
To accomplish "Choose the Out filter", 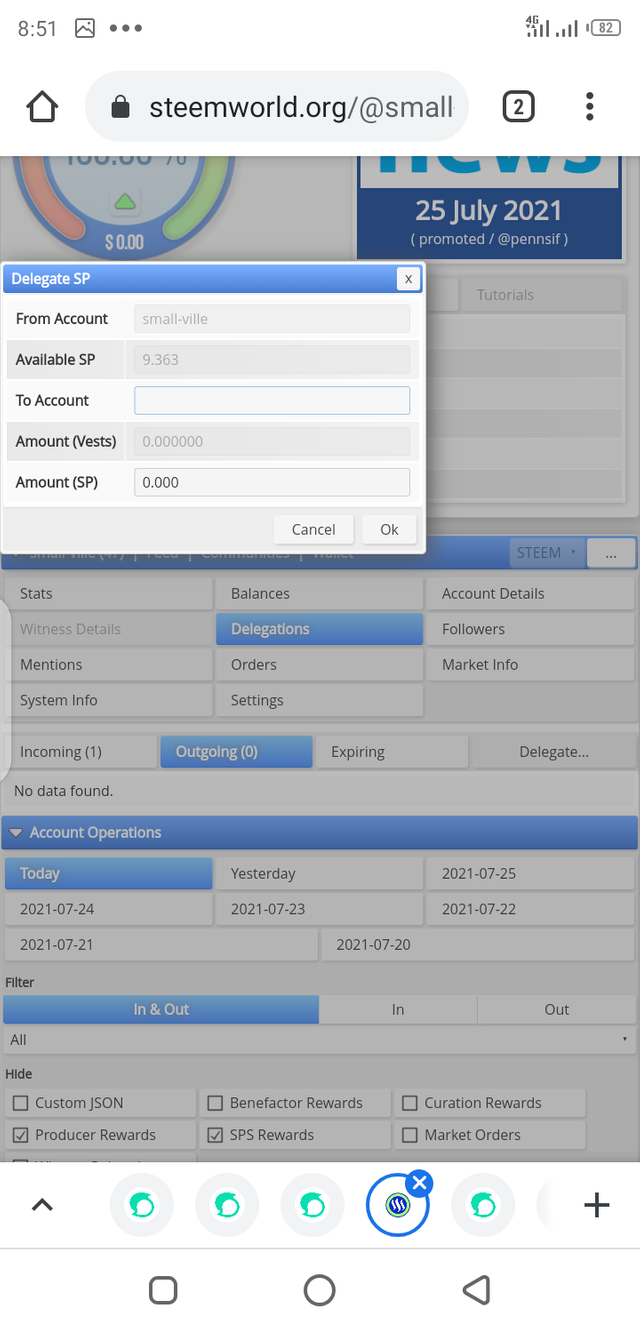I will point(556,1009).
